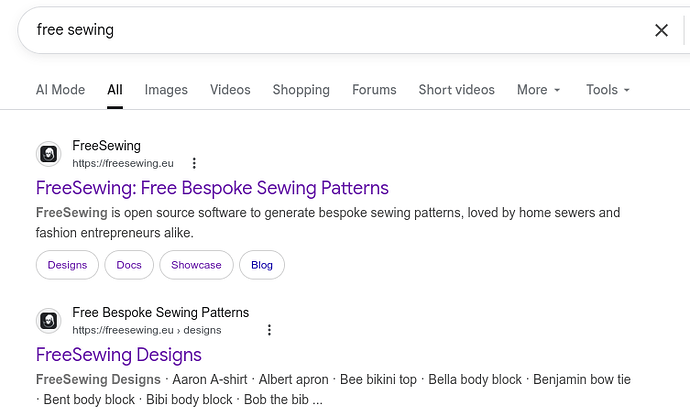The image size is (690, 416).
Task: Show Short videos results
Action: coord(456,90)
